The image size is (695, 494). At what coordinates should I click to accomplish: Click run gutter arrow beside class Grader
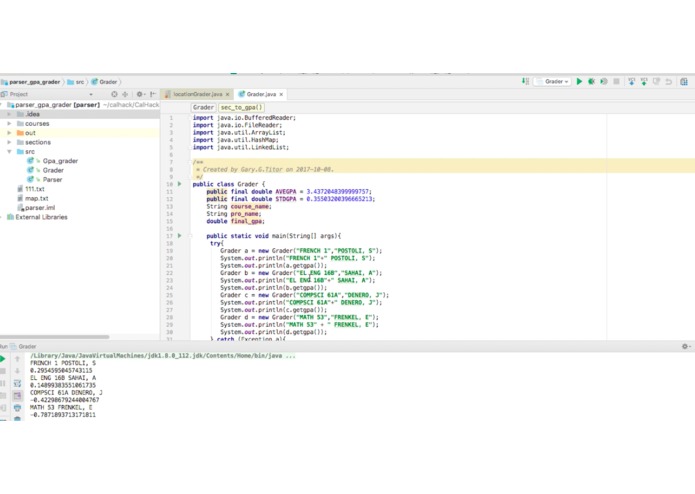[180, 184]
